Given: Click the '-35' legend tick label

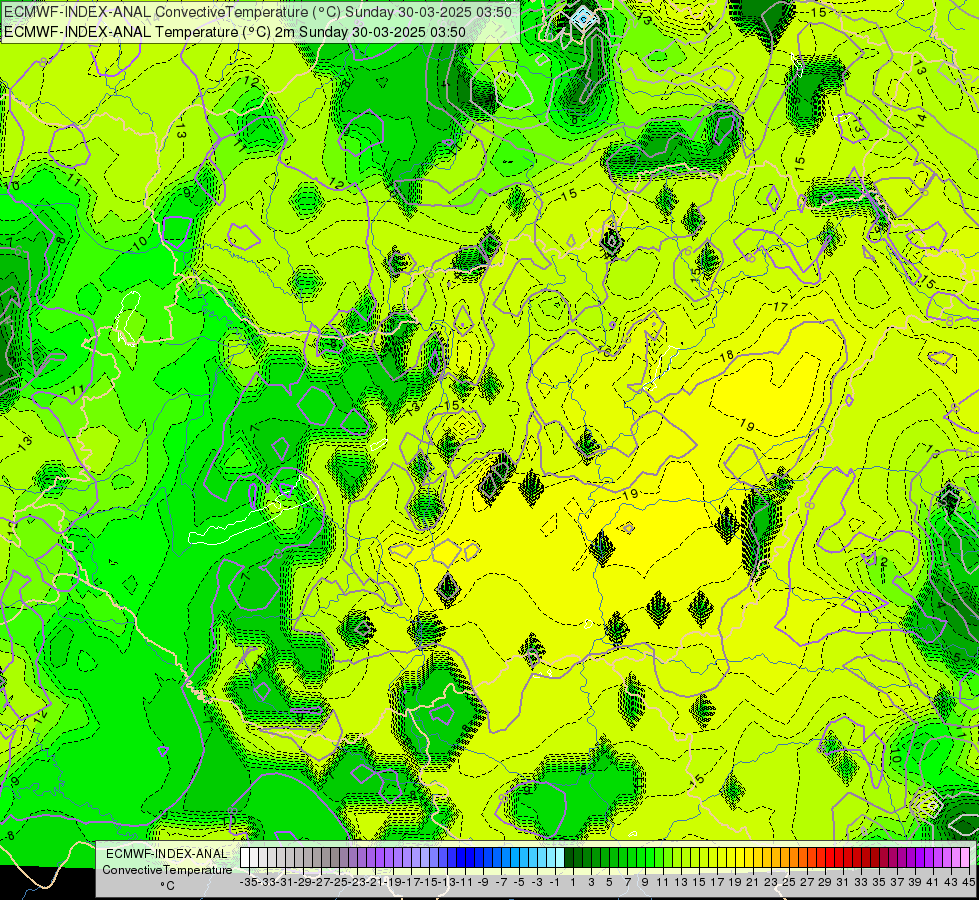Looking at the screenshot, I should 249,883.
